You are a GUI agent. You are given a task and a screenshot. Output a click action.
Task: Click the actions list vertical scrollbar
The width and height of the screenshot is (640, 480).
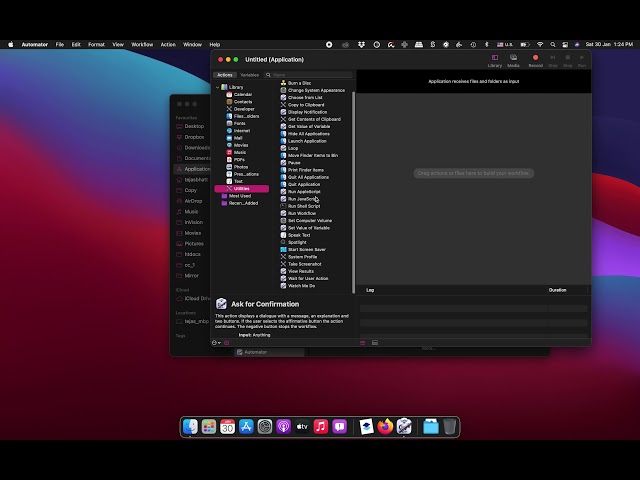(x=353, y=192)
